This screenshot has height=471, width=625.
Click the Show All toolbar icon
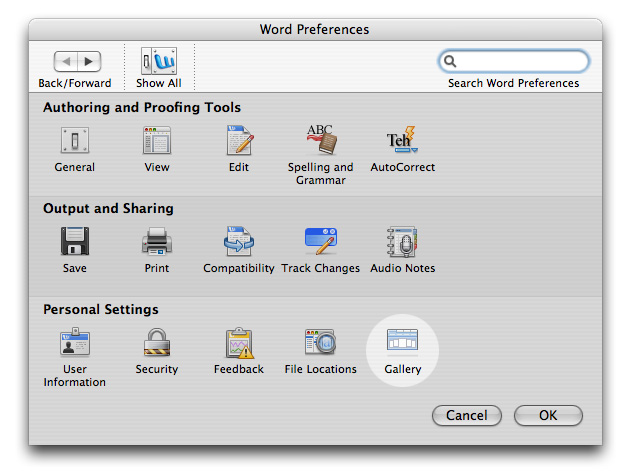159,61
